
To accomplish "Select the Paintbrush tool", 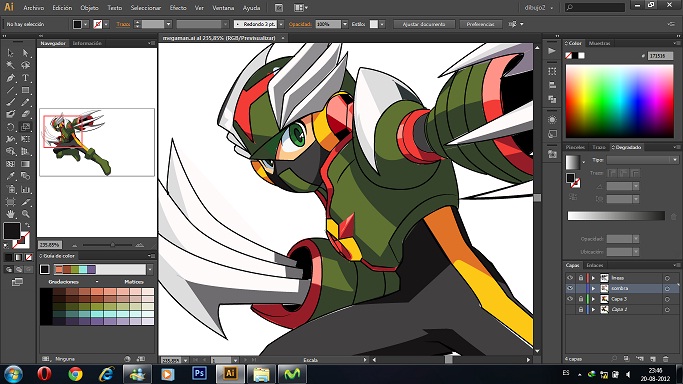I will [x=10, y=102].
